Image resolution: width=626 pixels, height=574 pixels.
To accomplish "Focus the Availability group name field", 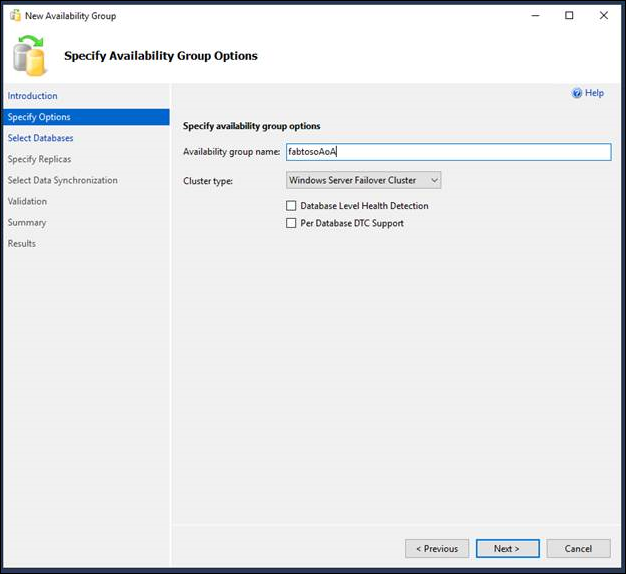I will tap(449, 152).
